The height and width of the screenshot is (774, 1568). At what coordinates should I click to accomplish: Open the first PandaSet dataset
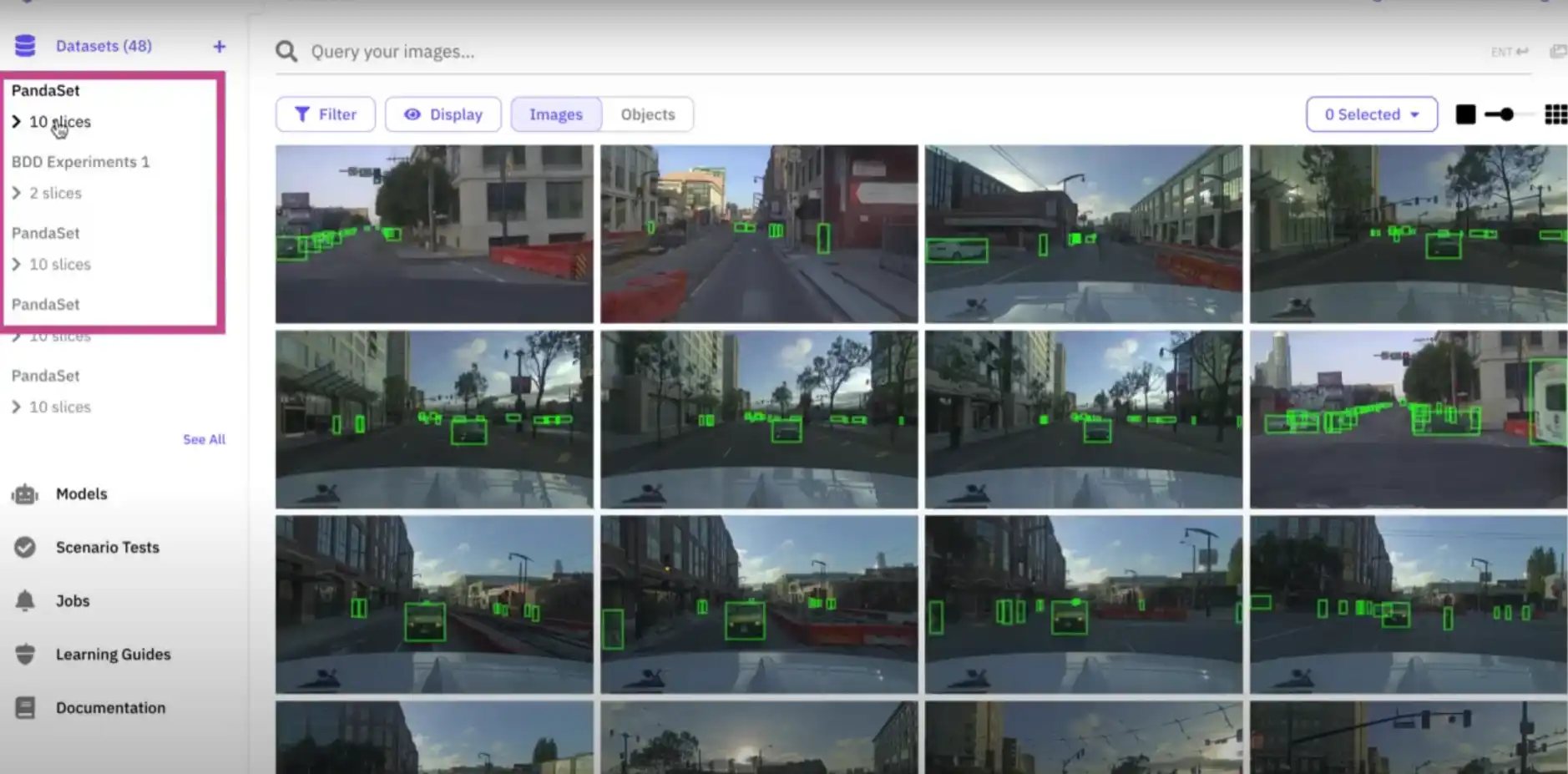[46, 90]
